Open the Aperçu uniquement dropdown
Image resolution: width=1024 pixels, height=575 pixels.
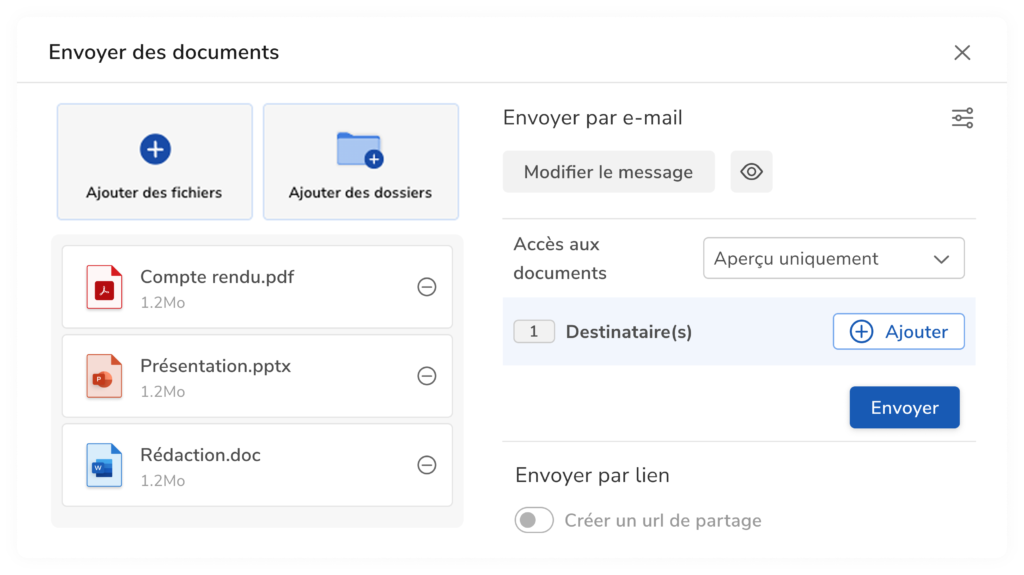[833, 258]
